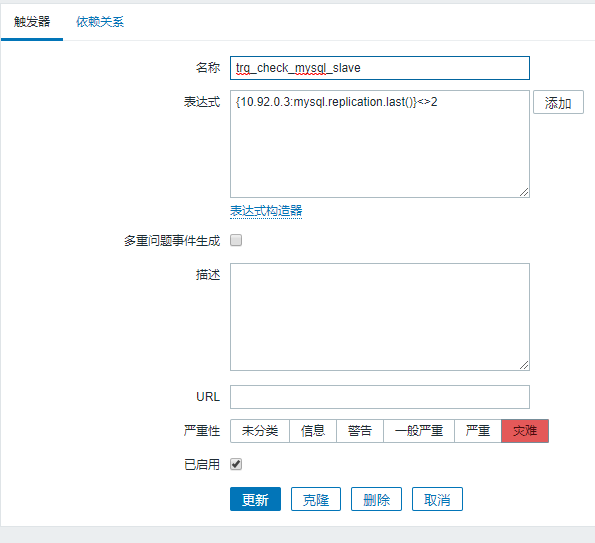Switch to the 触发器 tab
The height and width of the screenshot is (543, 595).
click(32, 22)
